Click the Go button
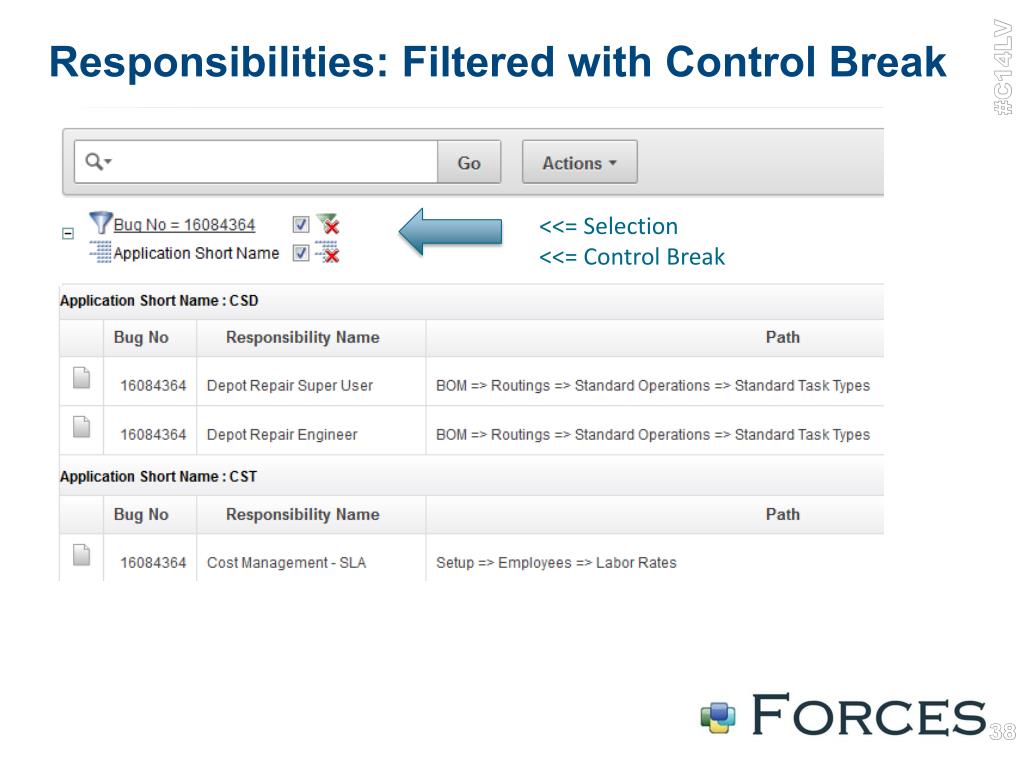Viewport: 1024px width, 768px height. [x=469, y=162]
